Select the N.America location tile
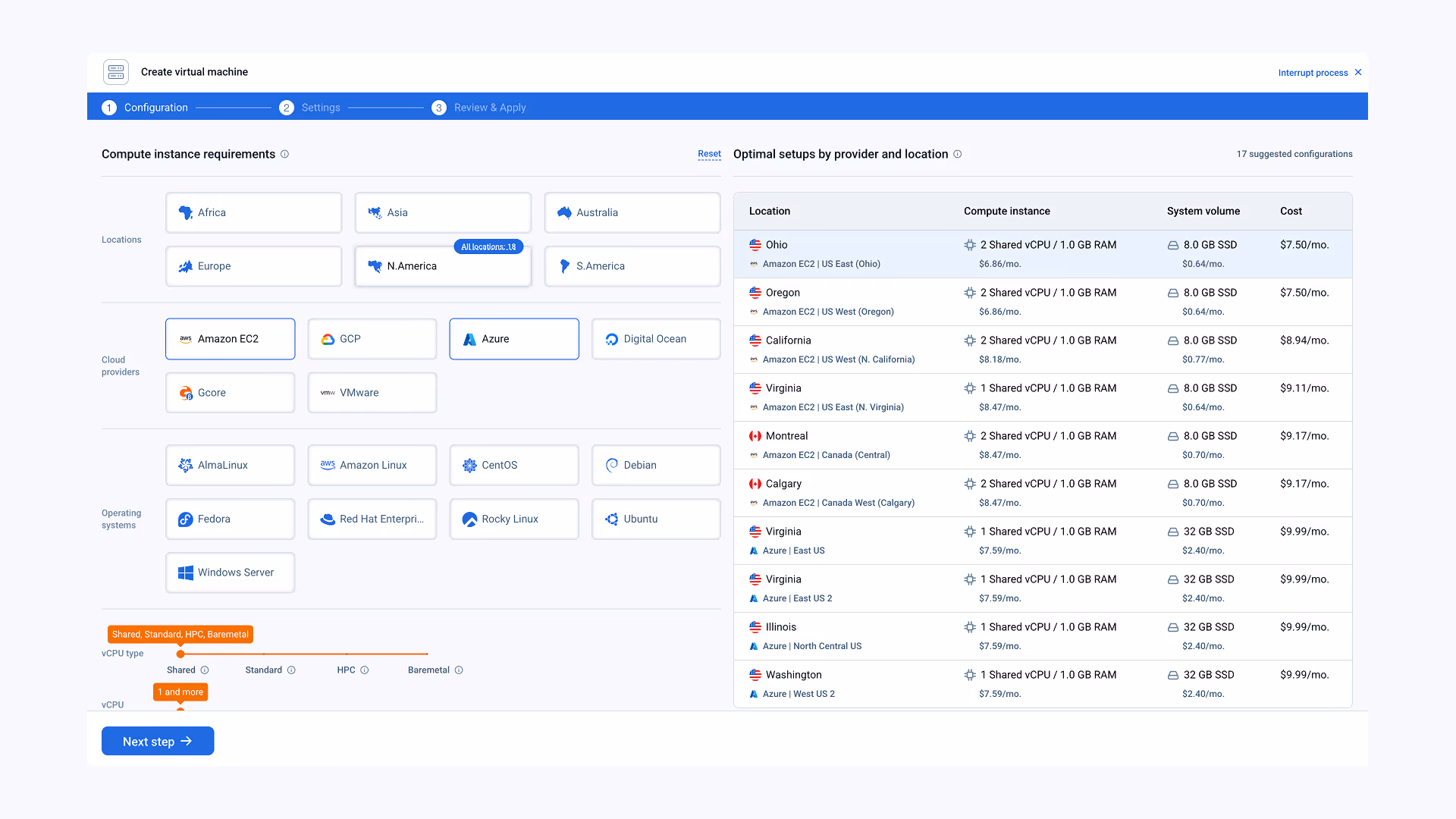 coord(442,267)
